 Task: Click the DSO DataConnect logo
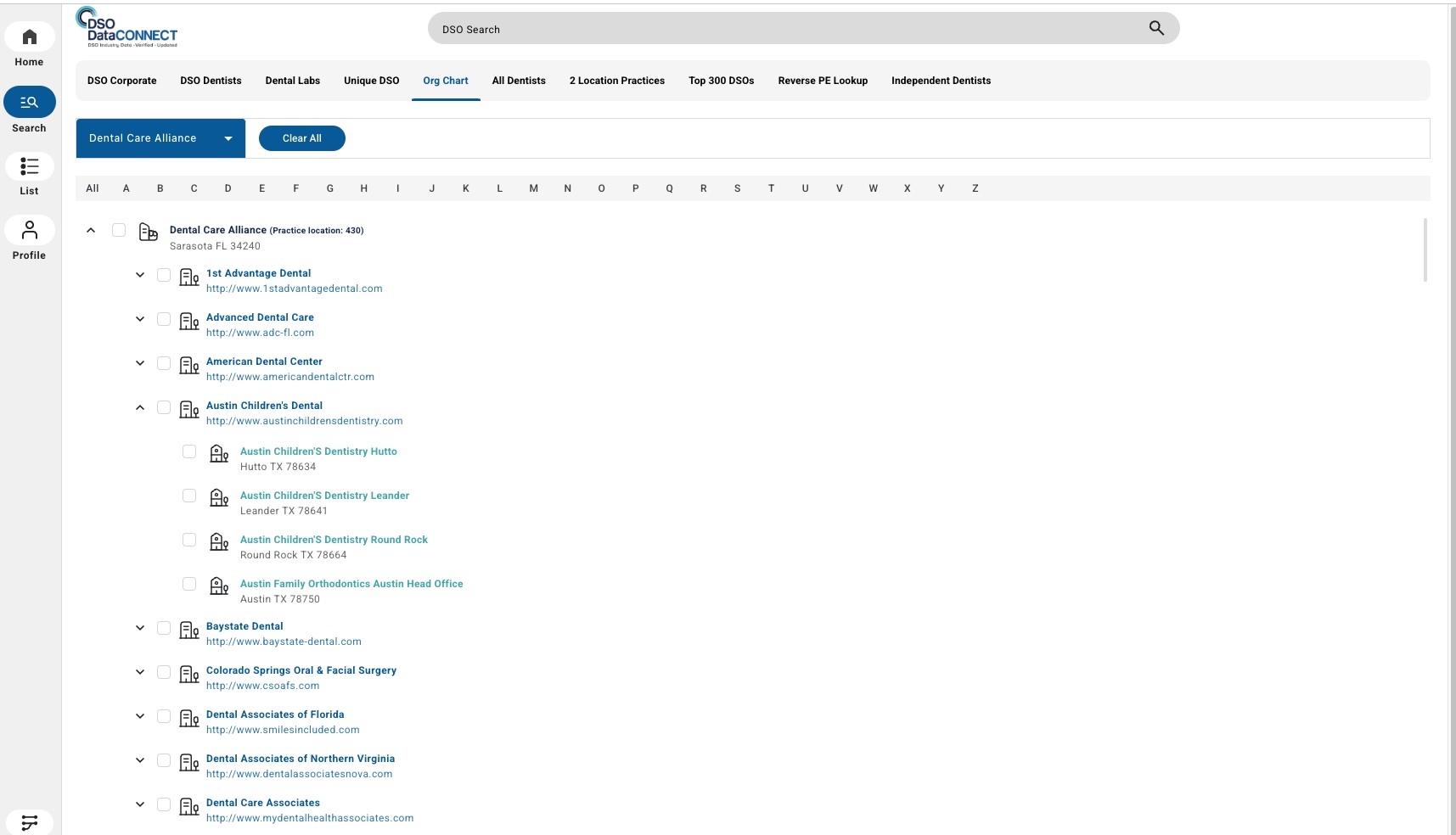127,28
